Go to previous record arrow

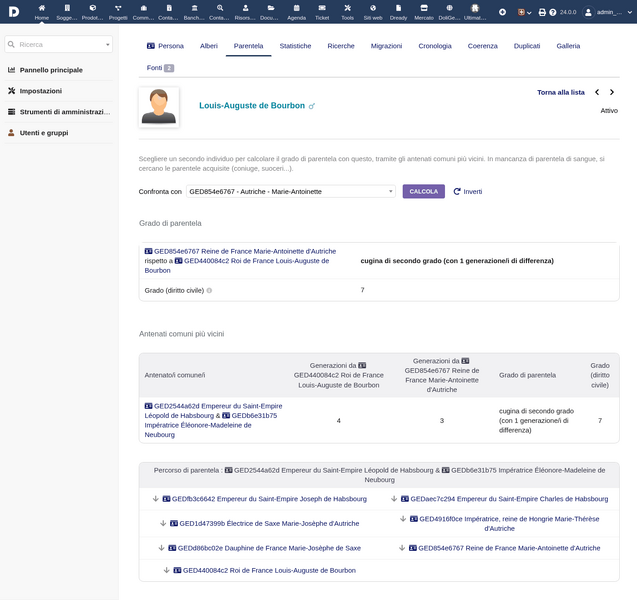pyautogui.click(x=597, y=92)
